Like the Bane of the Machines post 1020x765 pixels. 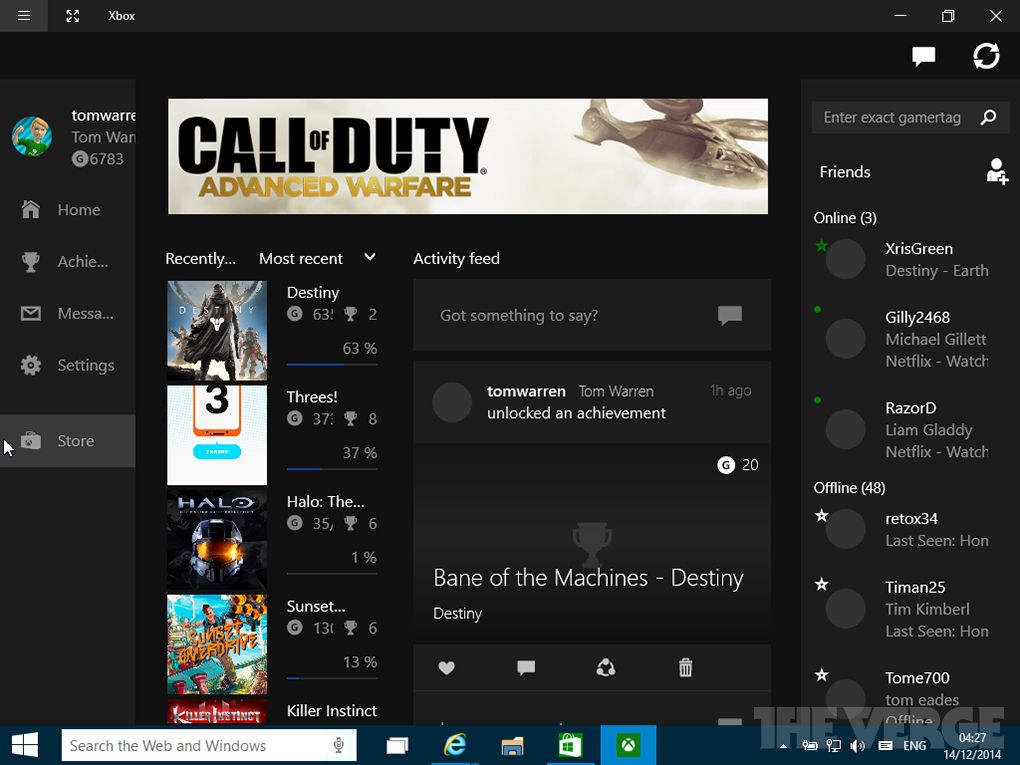pos(447,668)
